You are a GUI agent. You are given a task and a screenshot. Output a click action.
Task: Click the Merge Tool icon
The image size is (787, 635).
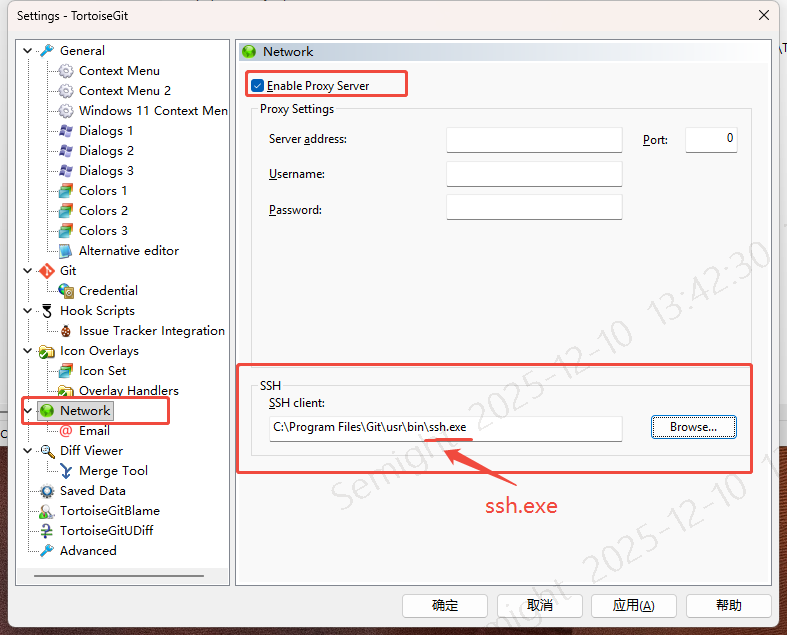point(66,471)
